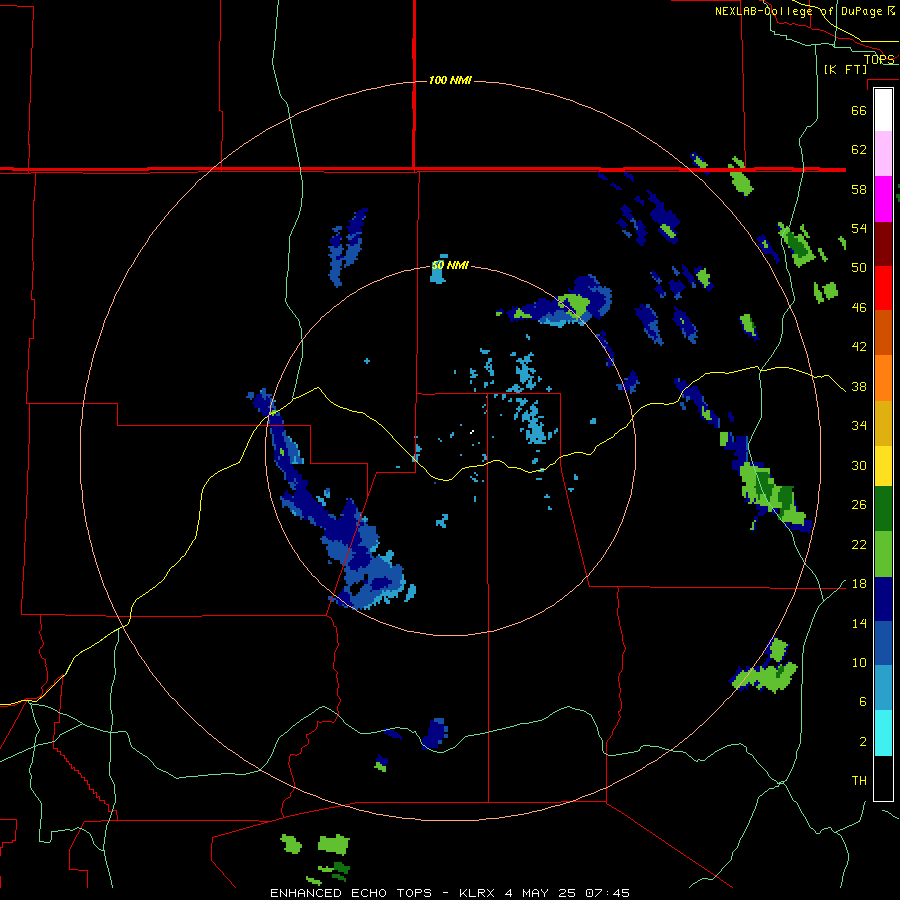Click the "NEXLAB-College of DuPage" credit text
The height and width of the screenshot is (900, 900).
coord(799,11)
